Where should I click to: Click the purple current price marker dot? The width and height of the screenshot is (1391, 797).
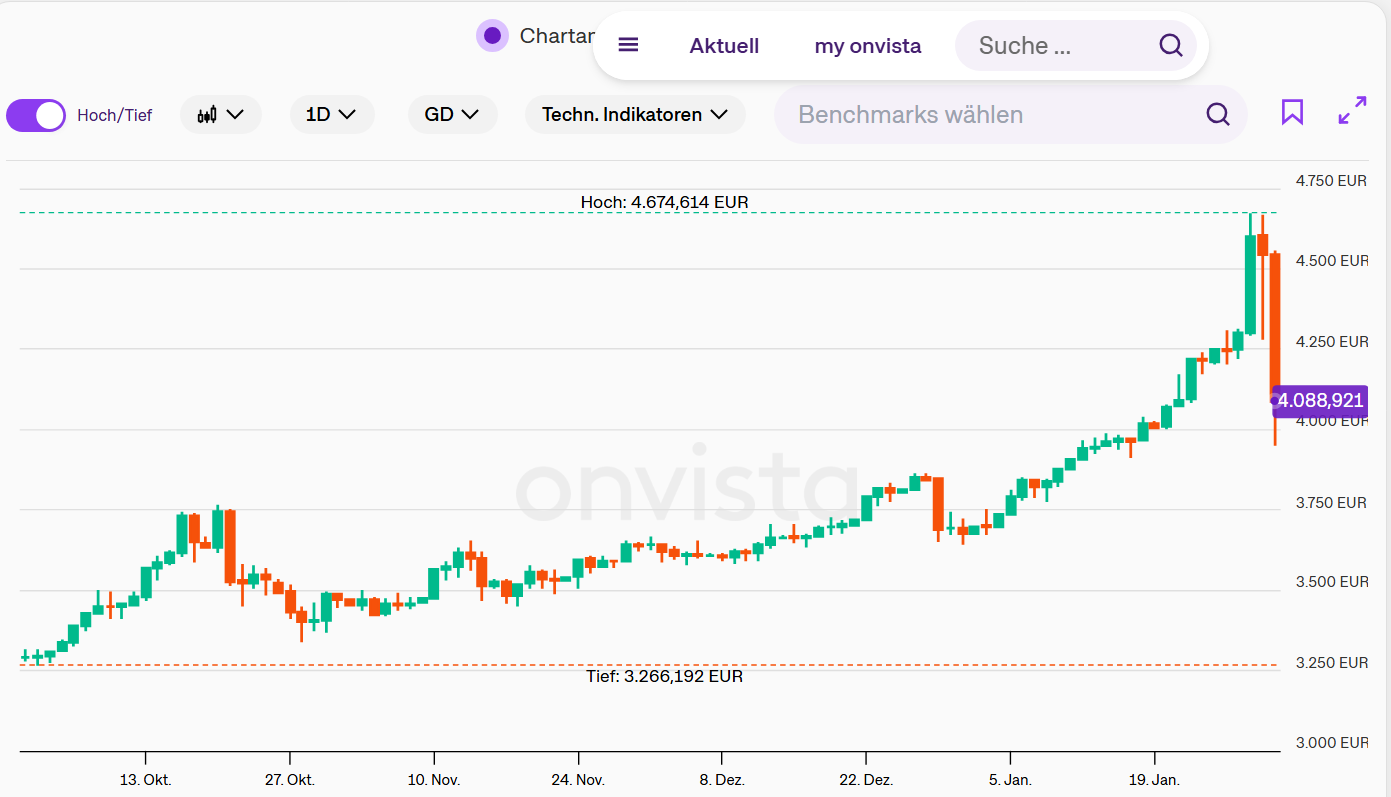(1275, 401)
